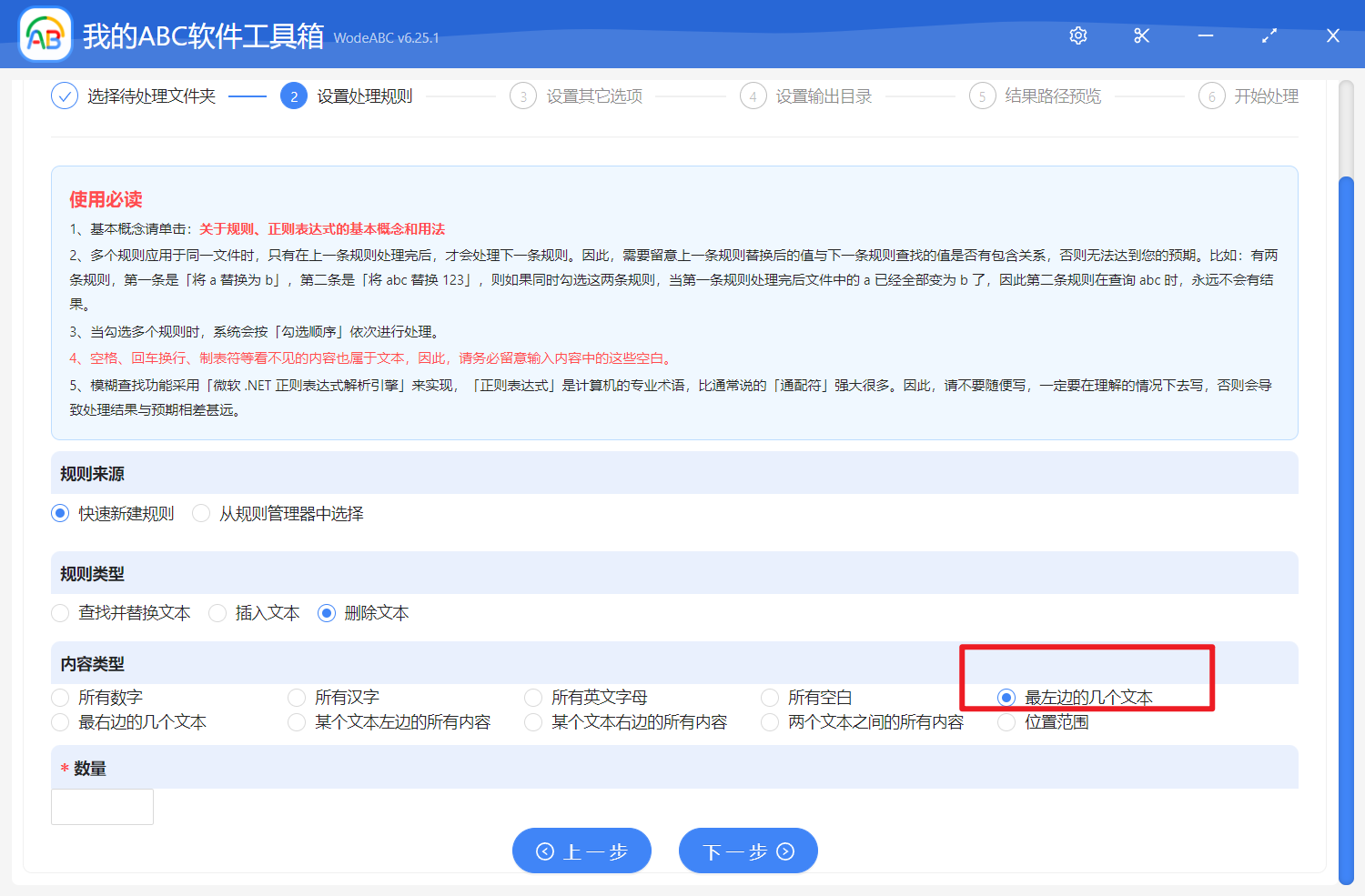1365x896 pixels.
Task: Open link 关于规则、正则表达式的基本概念和用法
Action: point(322,229)
